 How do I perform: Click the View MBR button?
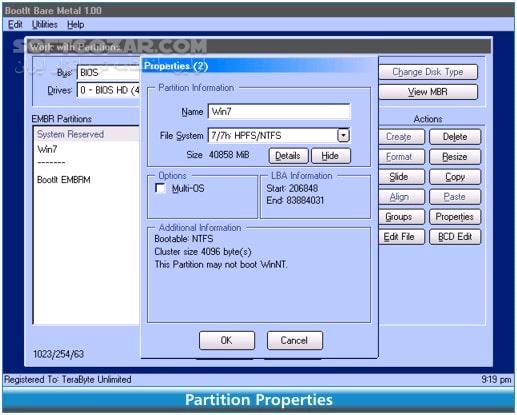click(428, 92)
